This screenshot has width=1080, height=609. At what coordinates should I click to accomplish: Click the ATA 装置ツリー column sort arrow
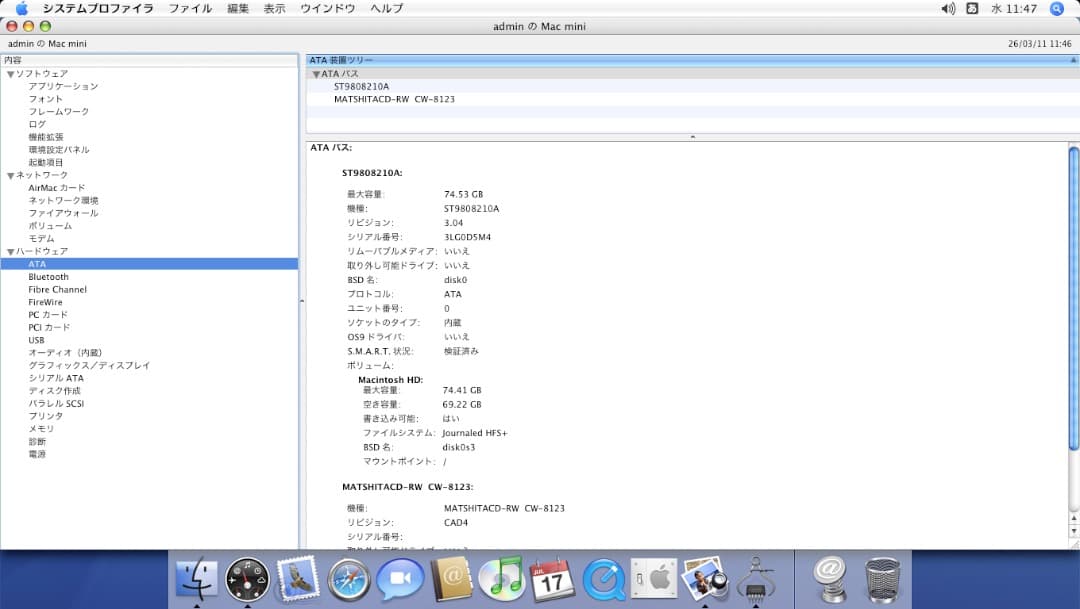[x=1072, y=61]
